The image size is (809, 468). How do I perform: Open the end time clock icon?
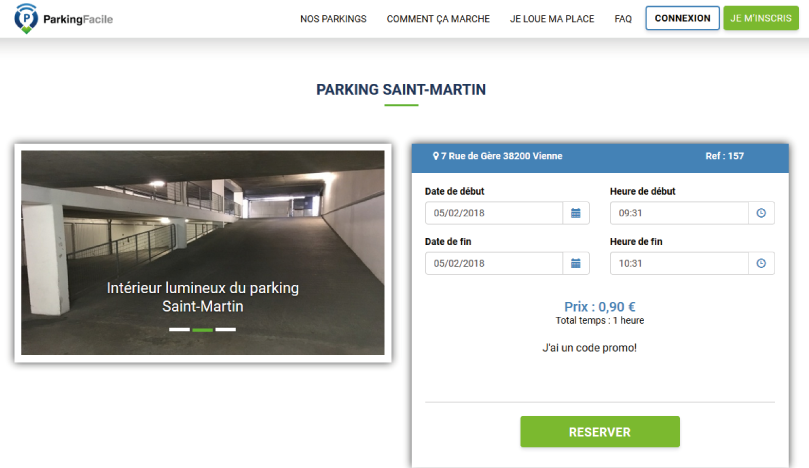(x=761, y=264)
